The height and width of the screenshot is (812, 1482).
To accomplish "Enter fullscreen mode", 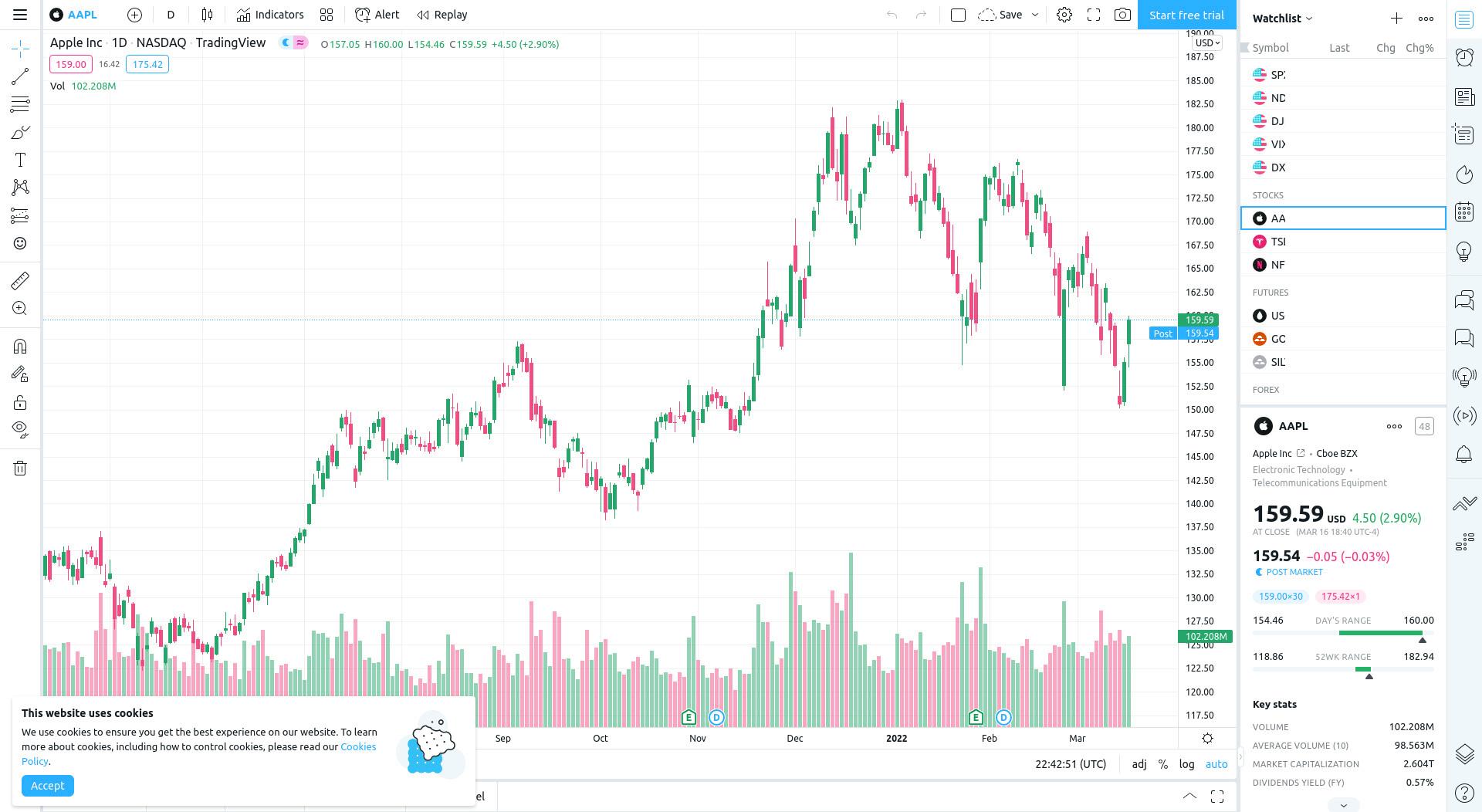I will click(x=1094, y=15).
